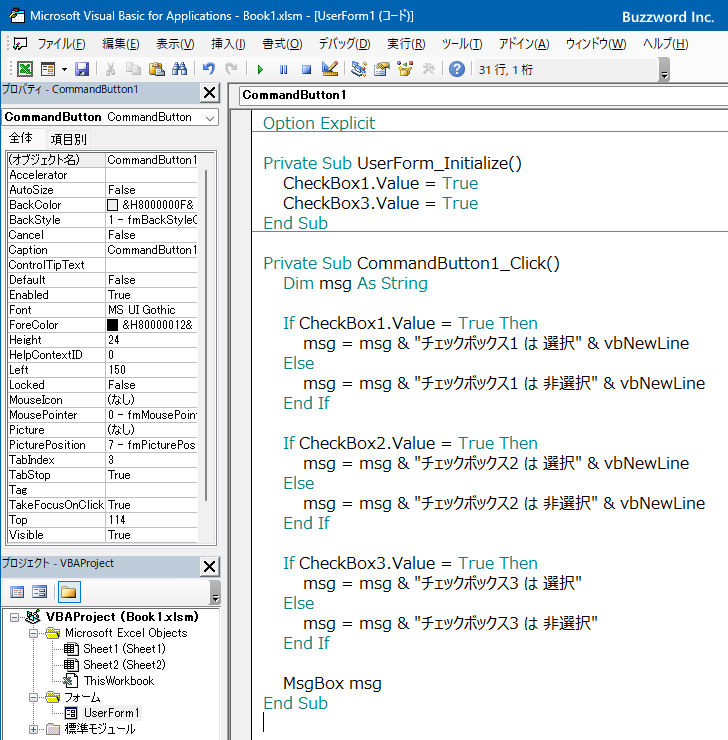Click the document control icon beside ファイル menu

pos(20,44)
